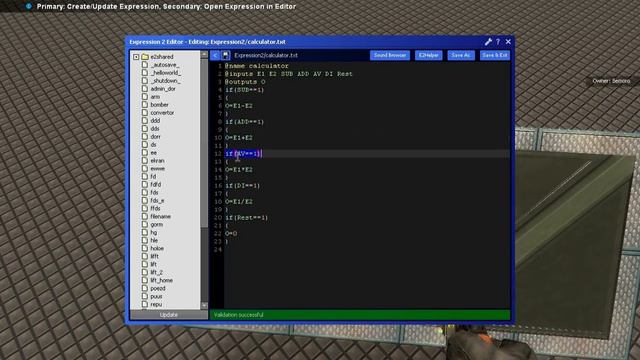Open the lift_home file

coord(161,280)
